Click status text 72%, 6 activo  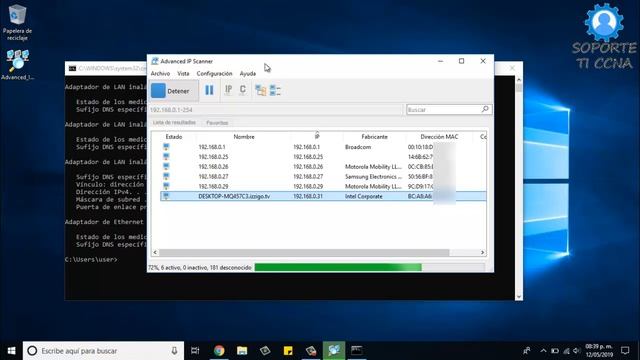[x=200, y=268]
